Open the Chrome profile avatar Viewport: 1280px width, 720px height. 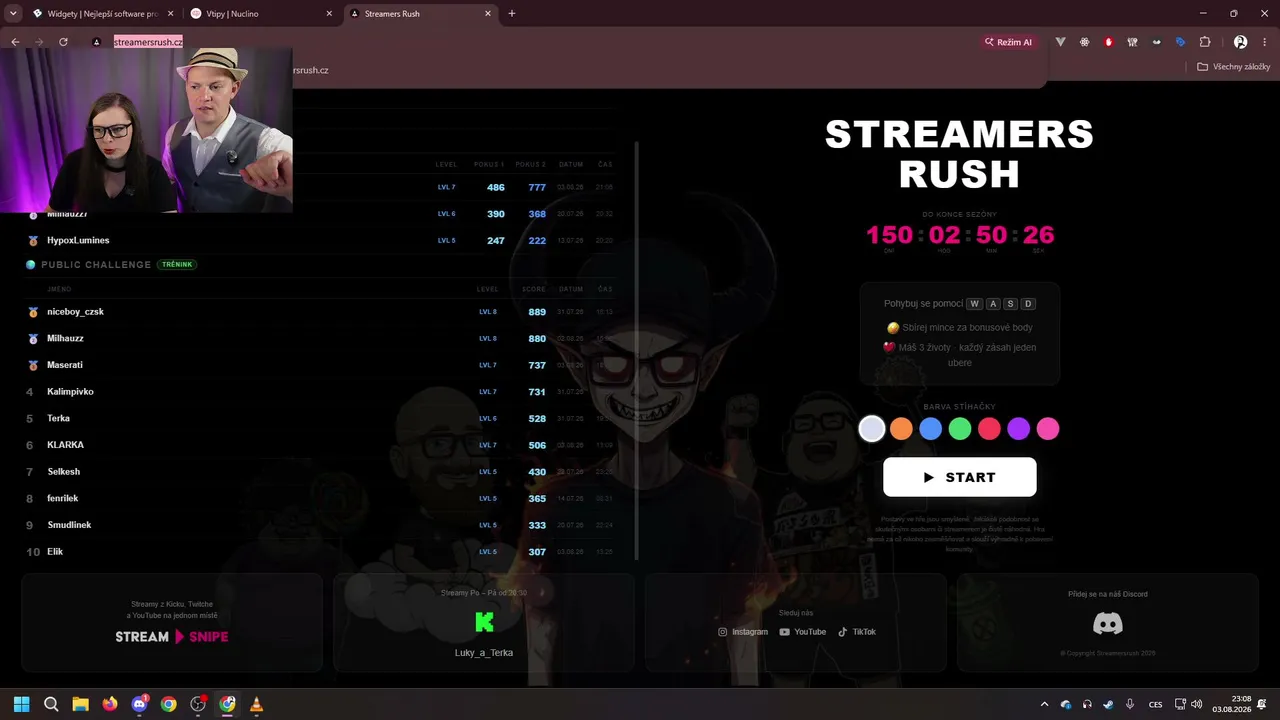coord(1240,42)
